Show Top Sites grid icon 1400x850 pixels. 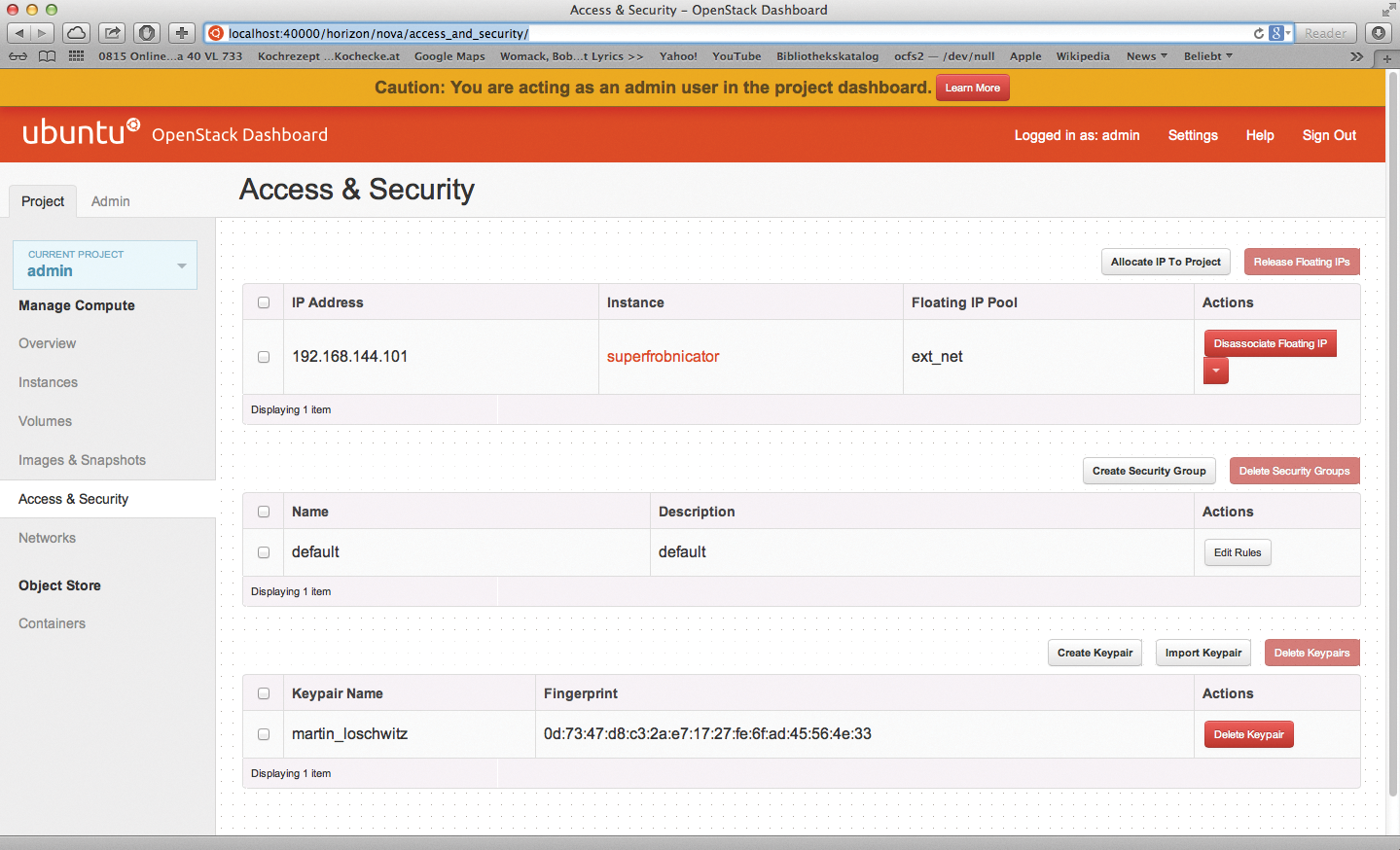(76, 56)
